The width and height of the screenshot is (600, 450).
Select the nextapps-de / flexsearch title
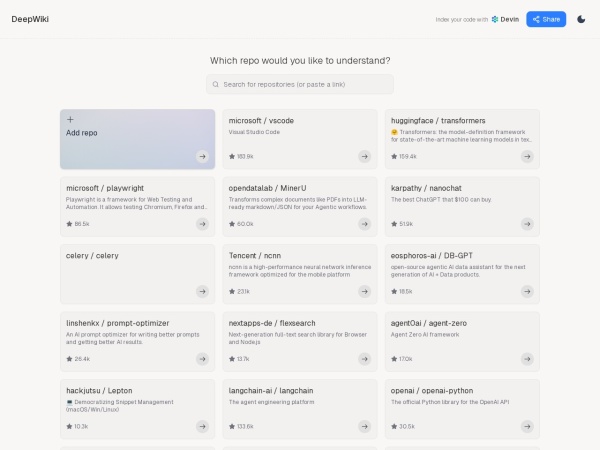[x=272, y=323]
